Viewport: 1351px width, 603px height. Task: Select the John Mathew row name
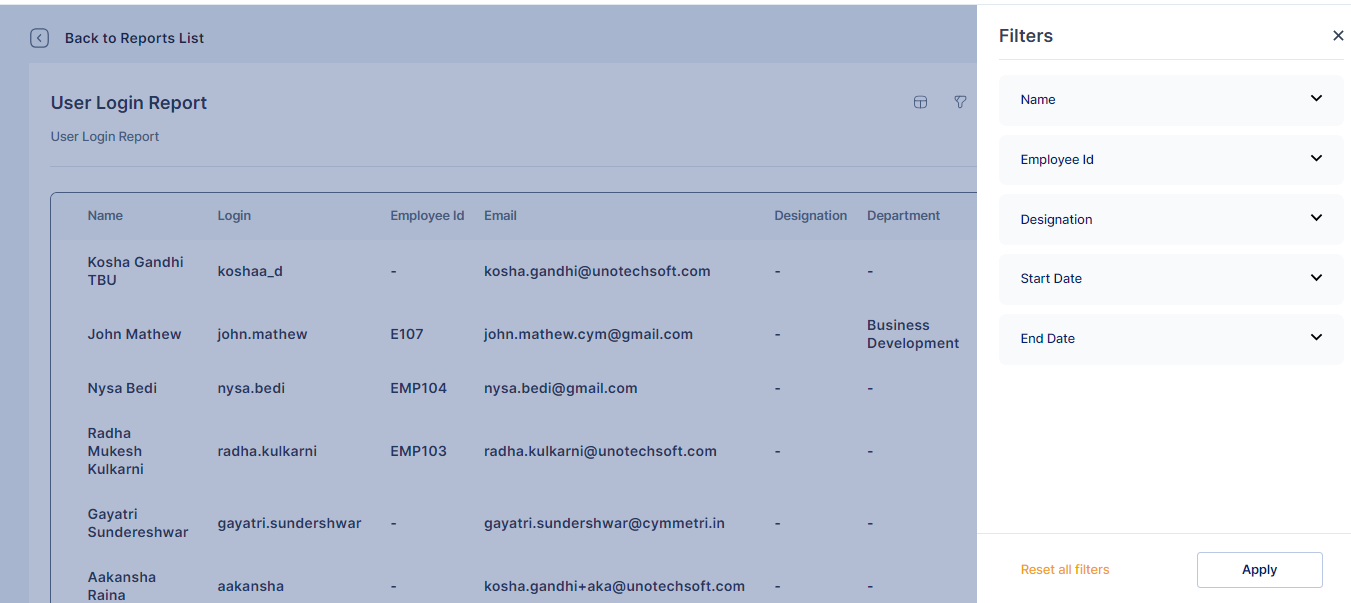134,334
